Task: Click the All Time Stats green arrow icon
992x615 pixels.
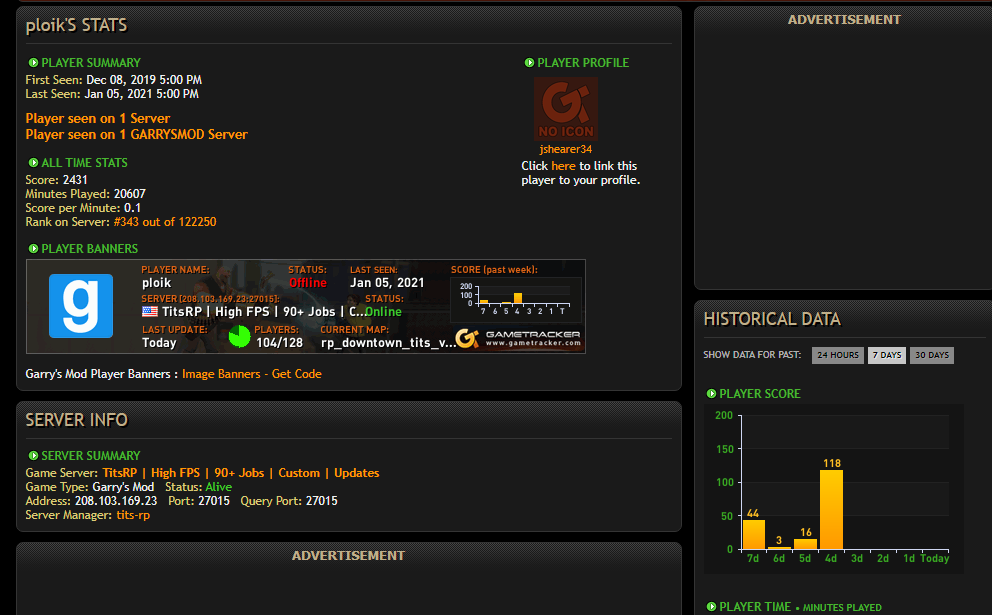Action: coord(34,163)
